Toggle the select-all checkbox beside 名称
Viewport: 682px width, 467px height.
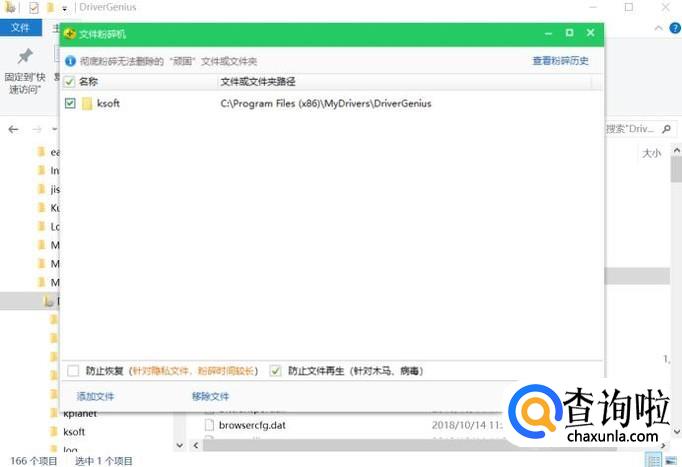(x=70, y=81)
